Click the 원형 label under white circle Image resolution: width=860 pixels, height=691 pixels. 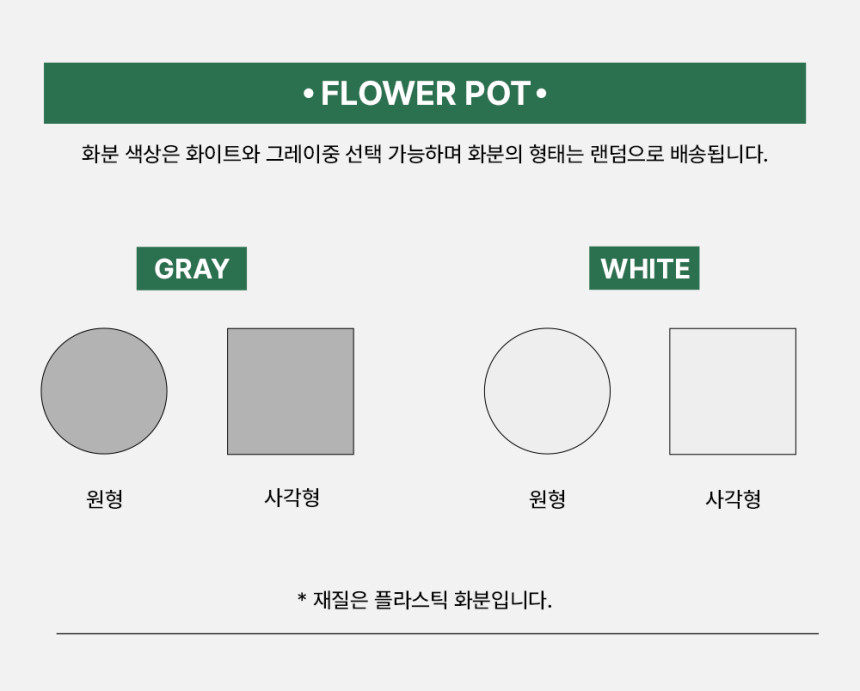click(x=547, y=498)
